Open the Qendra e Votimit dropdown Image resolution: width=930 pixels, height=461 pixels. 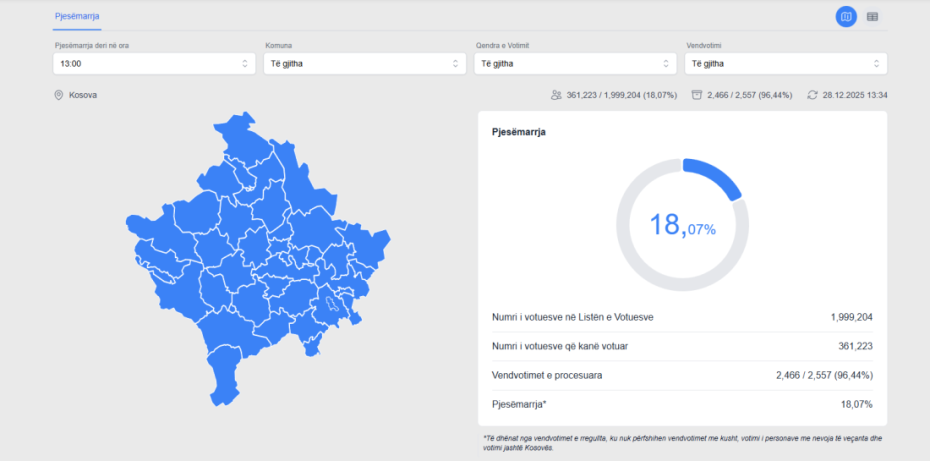575,64
